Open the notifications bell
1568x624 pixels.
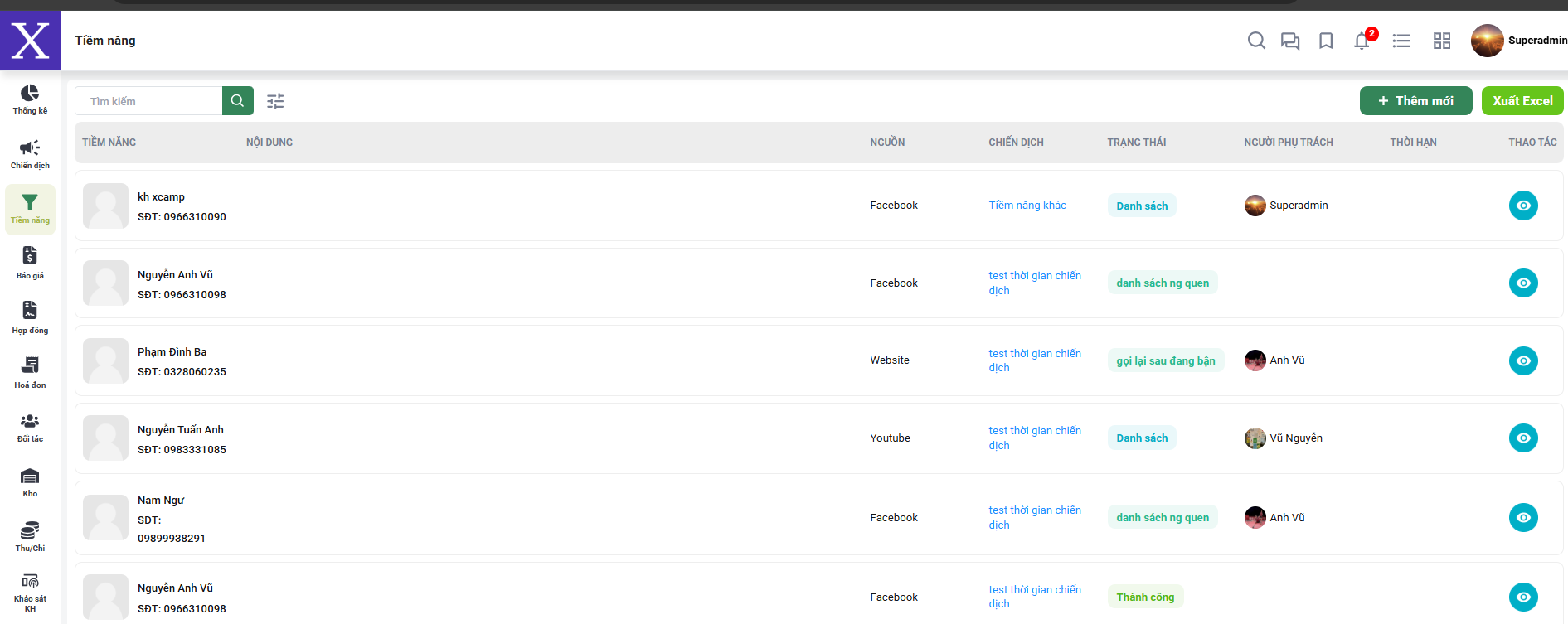point(1362,41)
